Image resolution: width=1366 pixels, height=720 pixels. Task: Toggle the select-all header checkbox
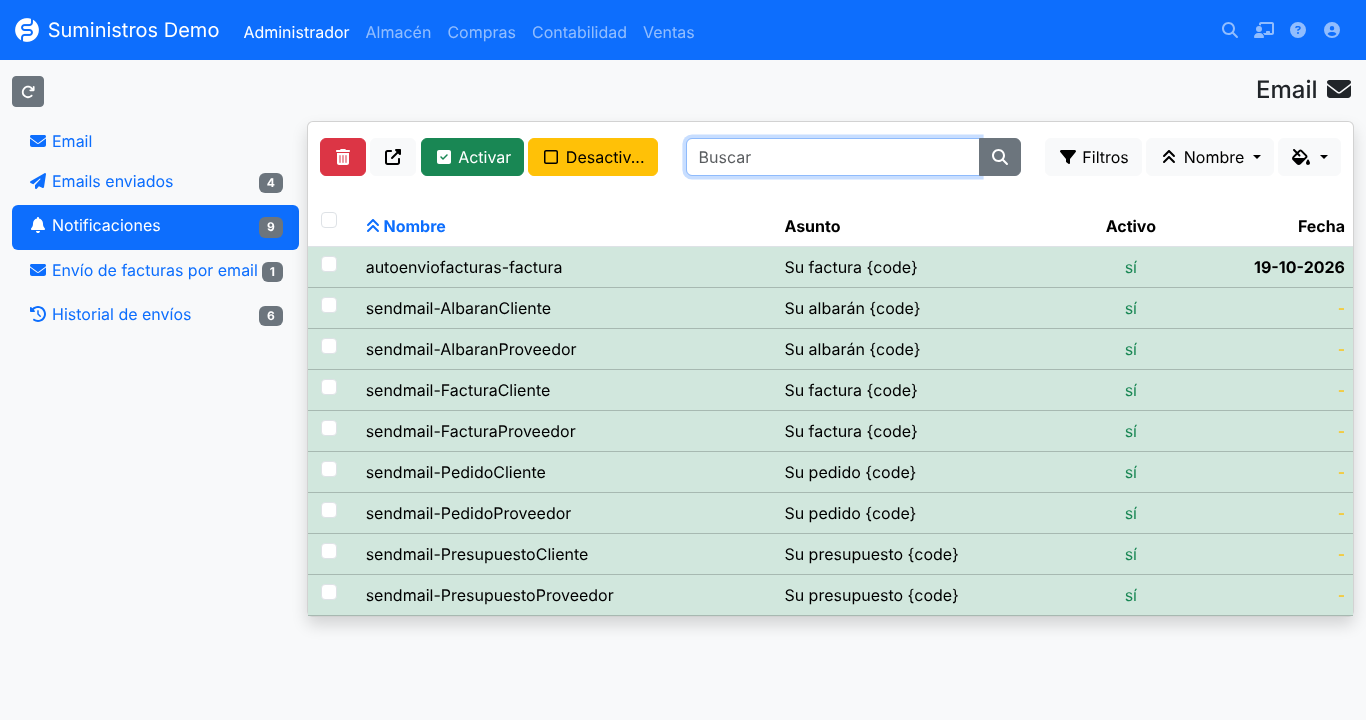(329, 220)
